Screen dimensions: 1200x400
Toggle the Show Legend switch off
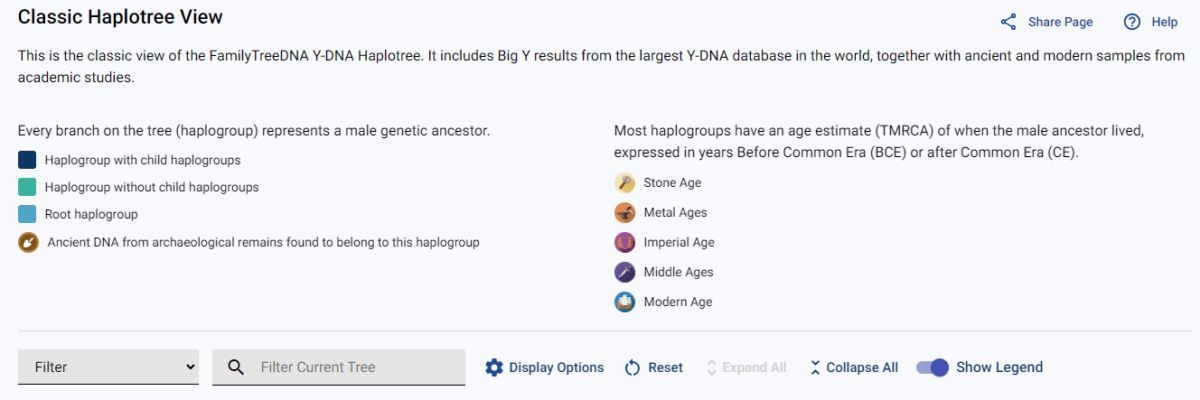coord(932,367)
